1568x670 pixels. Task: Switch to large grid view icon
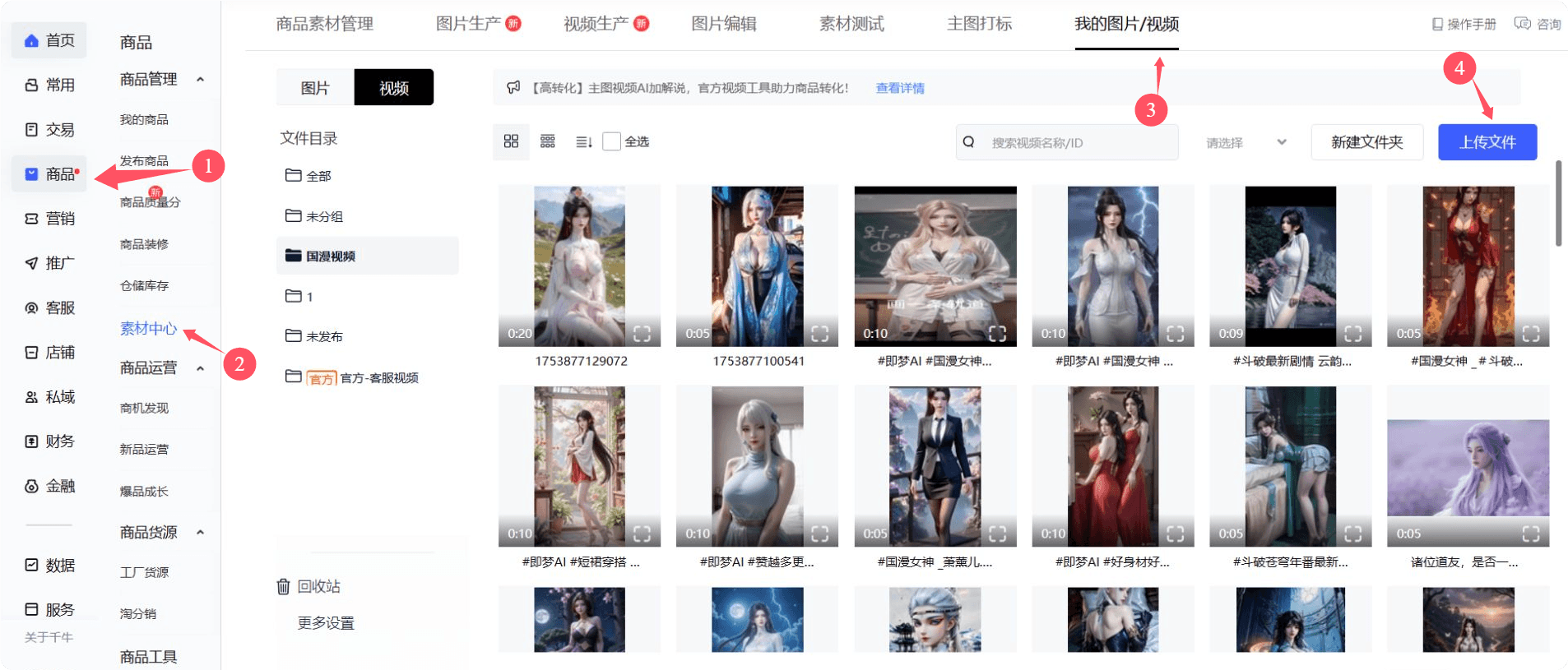(x=511, y=141)
